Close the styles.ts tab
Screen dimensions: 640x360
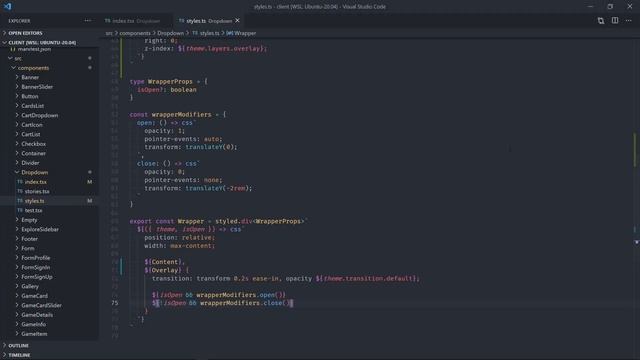pos(238,20)
